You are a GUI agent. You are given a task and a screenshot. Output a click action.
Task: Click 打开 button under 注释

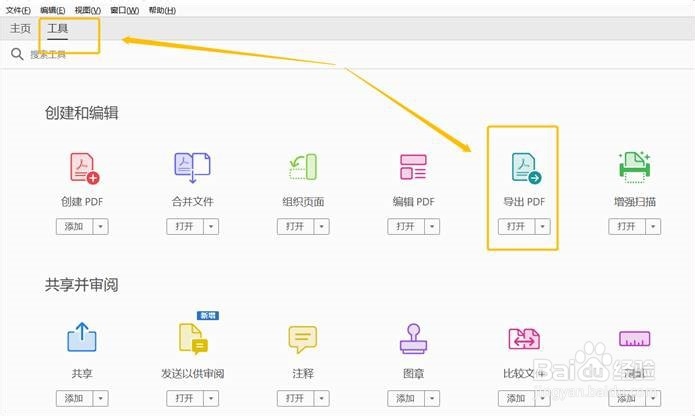click(295, 398)
